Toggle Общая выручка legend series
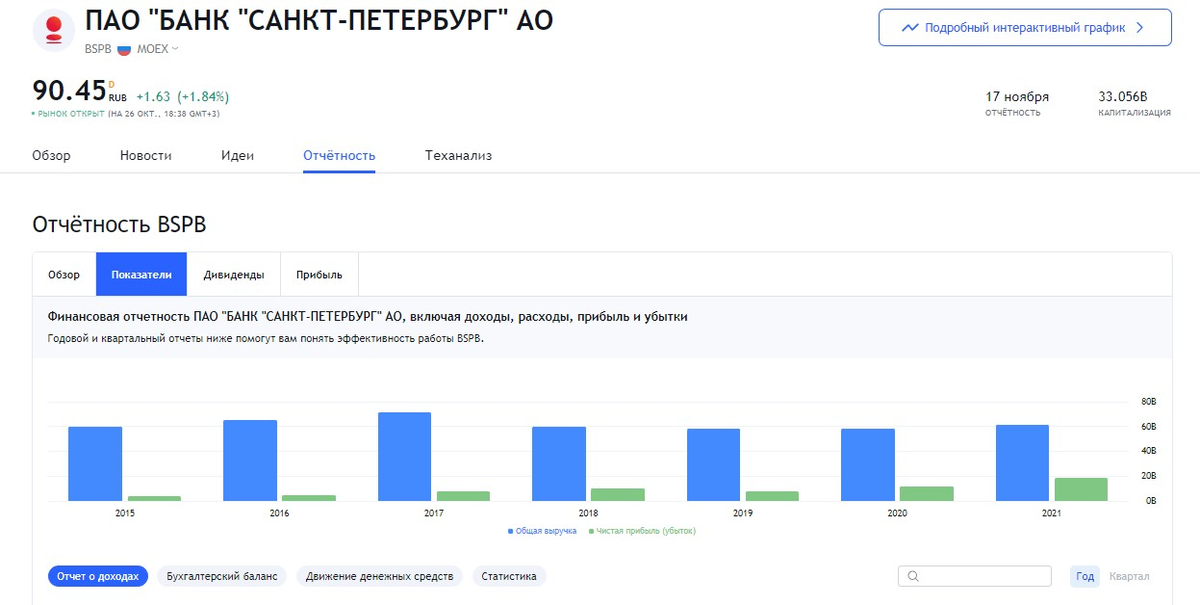 542,531
